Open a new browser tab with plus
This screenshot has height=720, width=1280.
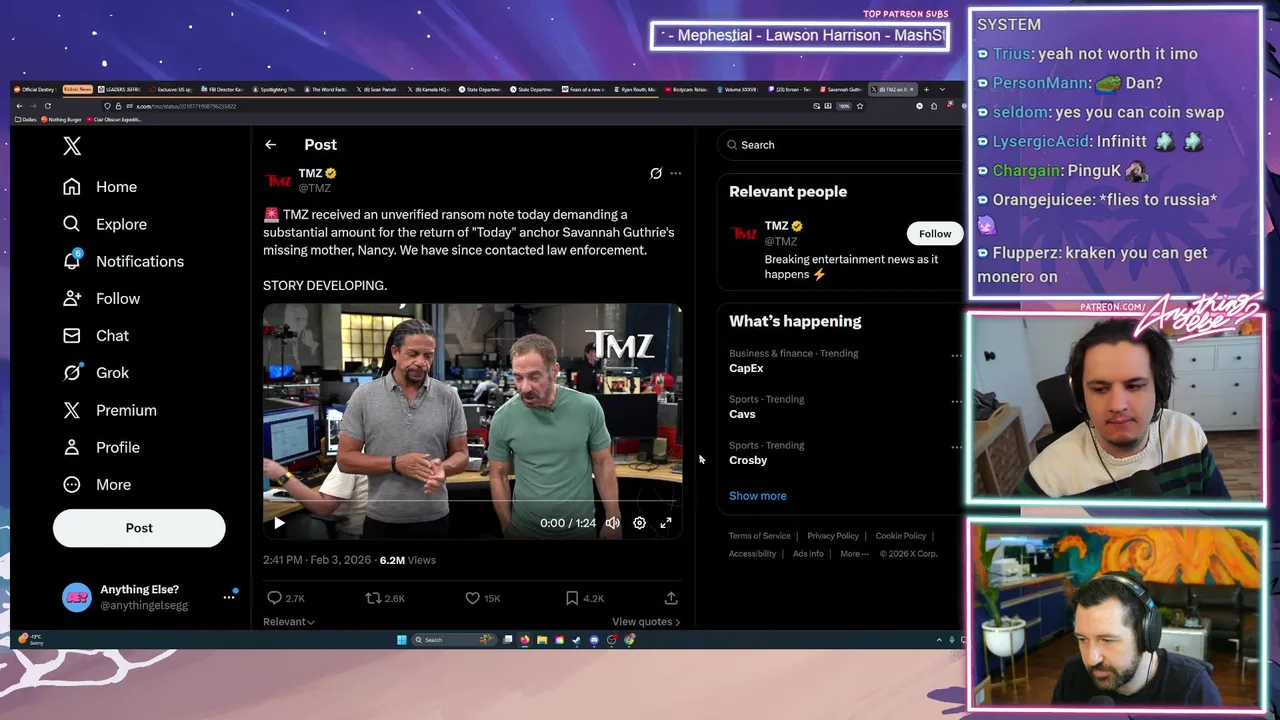pyautogui.click(x=926, y=90)
